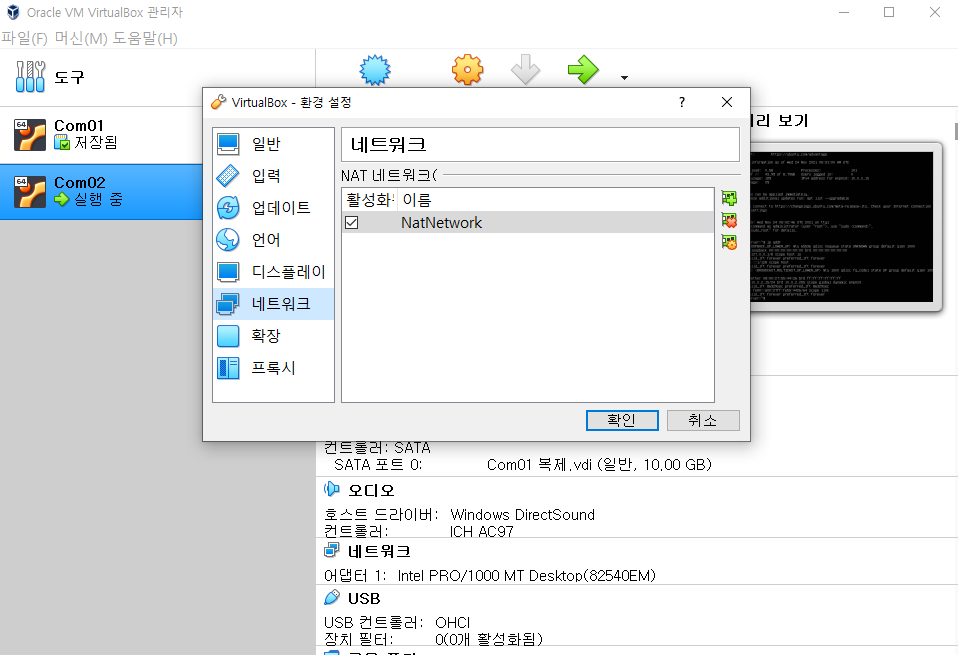
Task: Click the audio speaker icon
Action: 332,489
